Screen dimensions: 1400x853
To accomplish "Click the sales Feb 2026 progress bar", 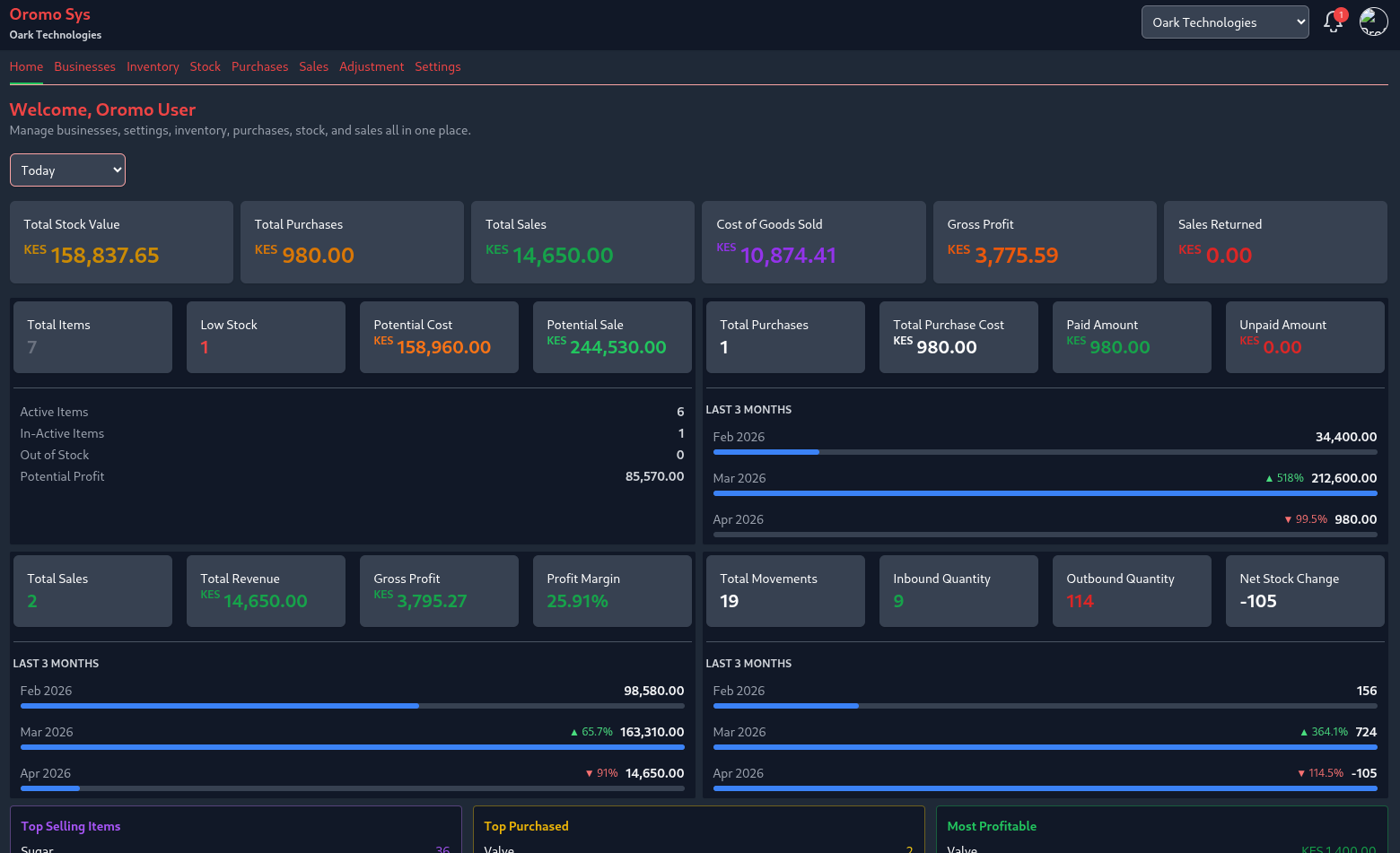I will click(x=352, y=706).
